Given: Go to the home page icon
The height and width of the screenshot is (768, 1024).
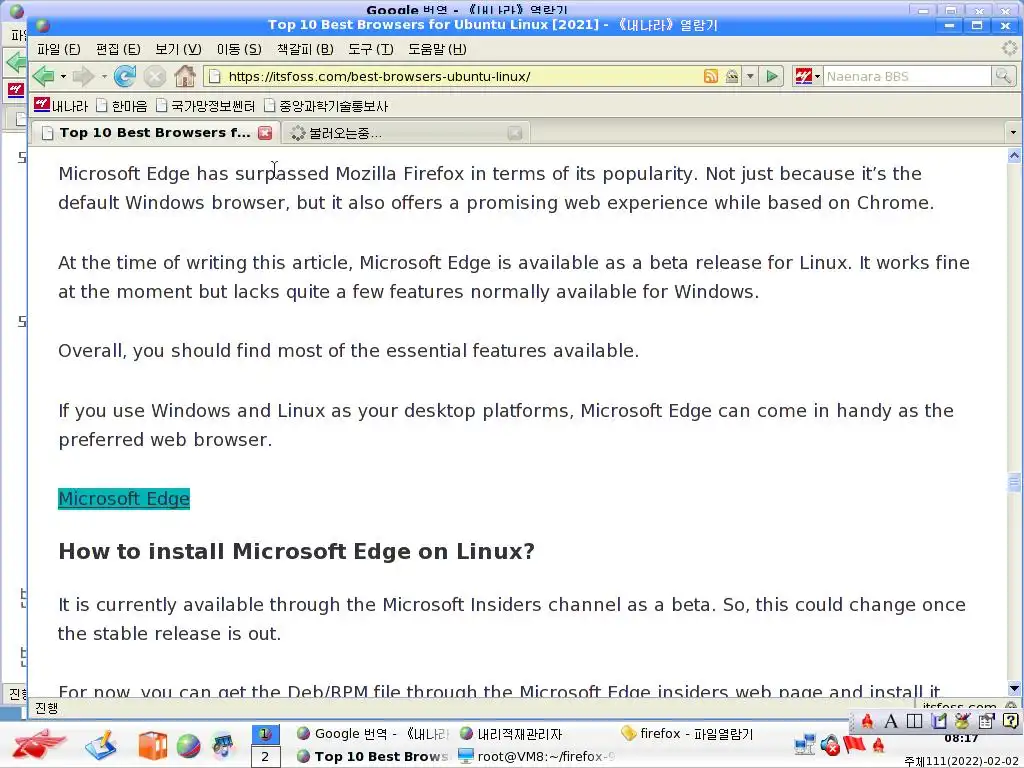Looking at the screenshot, I should tap(185, 76).
